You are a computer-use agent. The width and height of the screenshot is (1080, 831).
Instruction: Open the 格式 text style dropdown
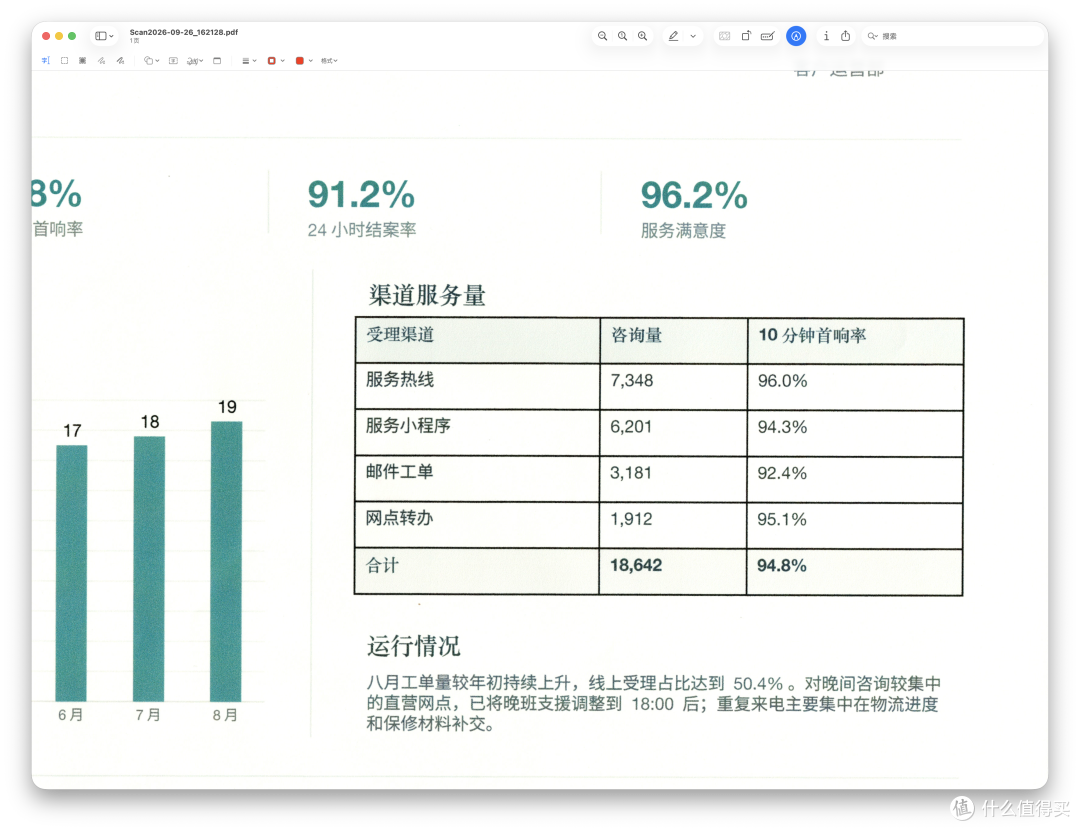(x=329, y=61)
